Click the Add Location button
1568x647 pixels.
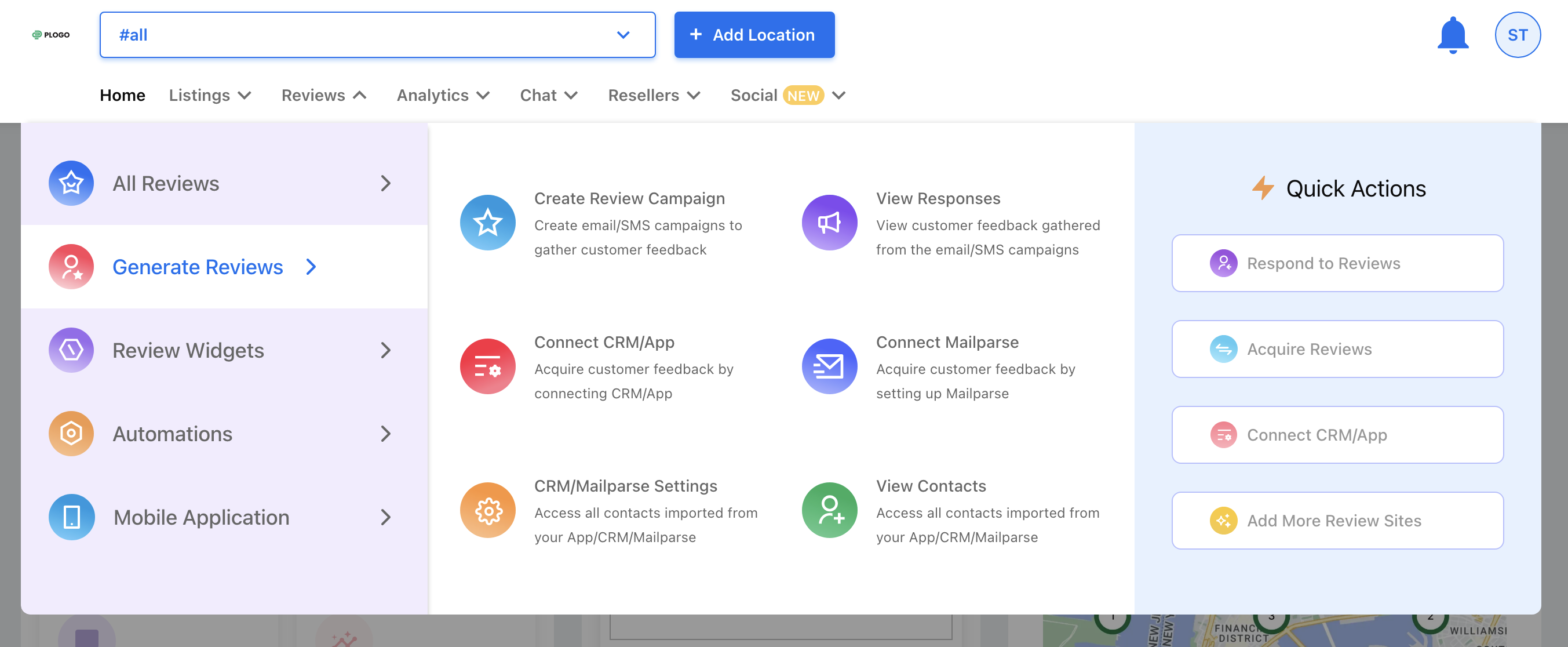coord(753,35)
